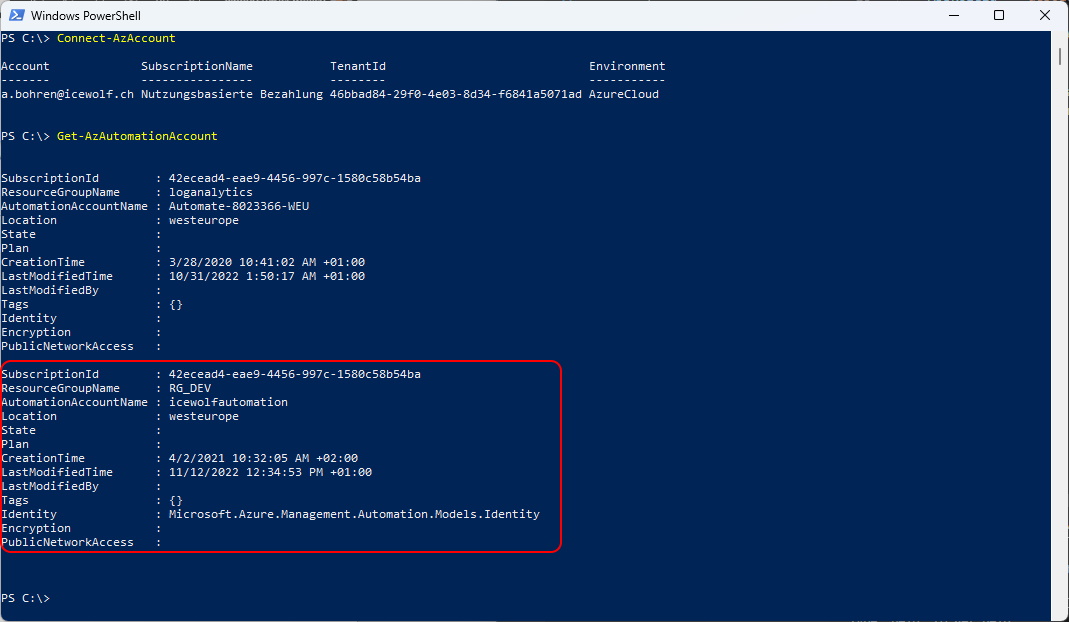Click the scrollbar up arrow
Viewport: 1069px width, 622px height.
pyautogui.click(x=1061, y=38)
